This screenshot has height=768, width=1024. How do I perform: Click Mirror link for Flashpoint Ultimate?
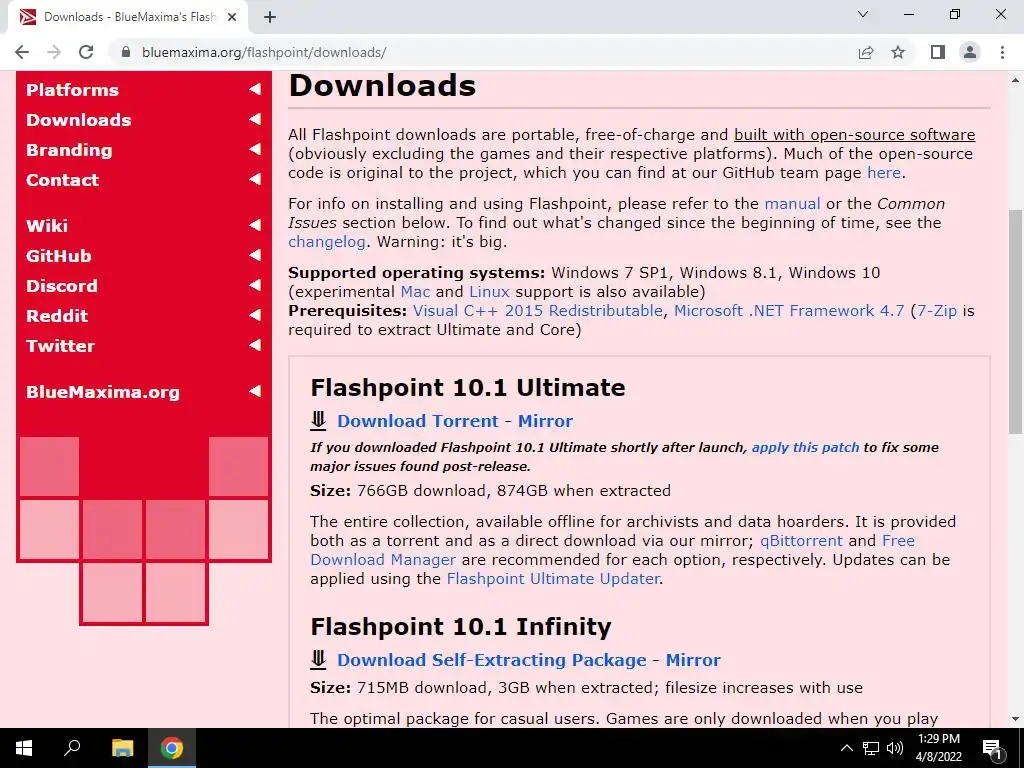coord(545,421)
